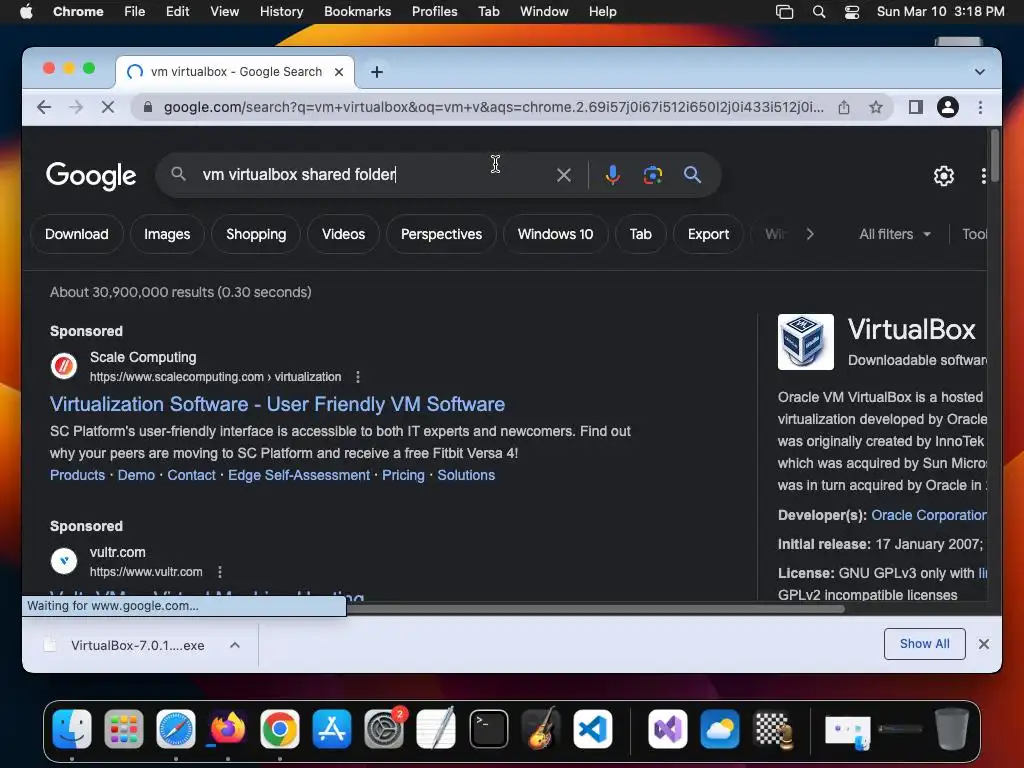Click the Google logo
Screen dimensions: 1024x768
point(91,175)
